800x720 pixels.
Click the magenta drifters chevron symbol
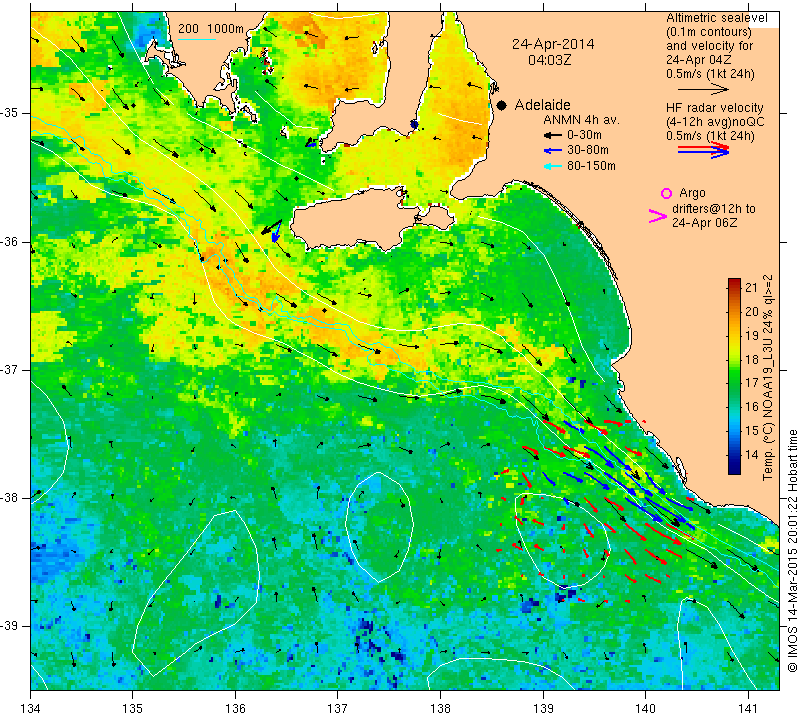point(657,216)
